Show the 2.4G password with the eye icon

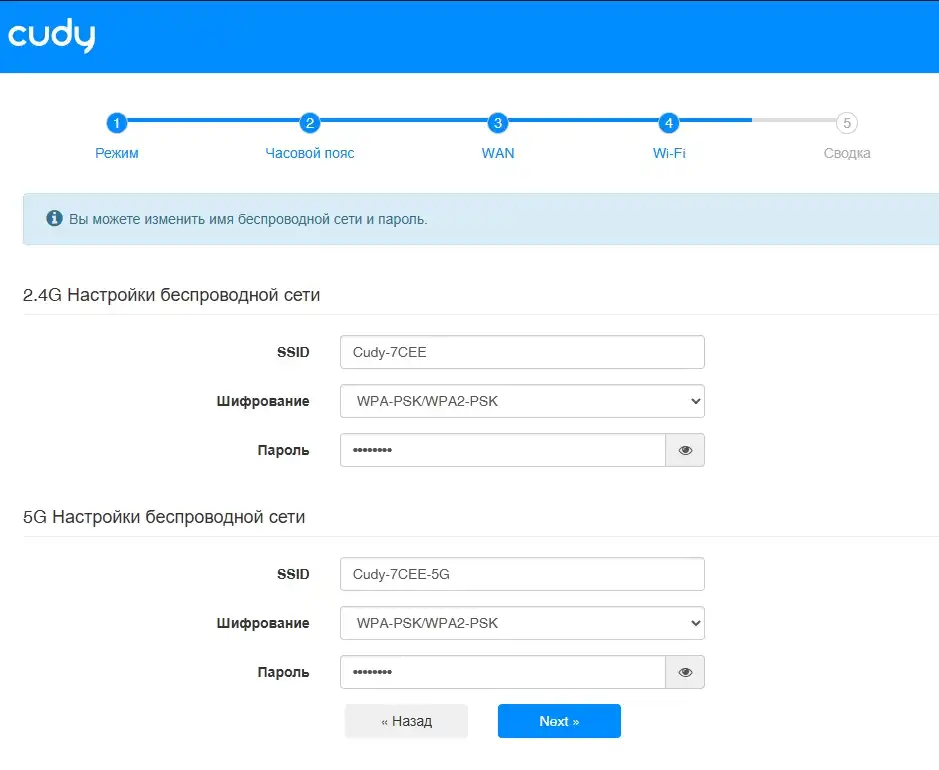[685, 450]
